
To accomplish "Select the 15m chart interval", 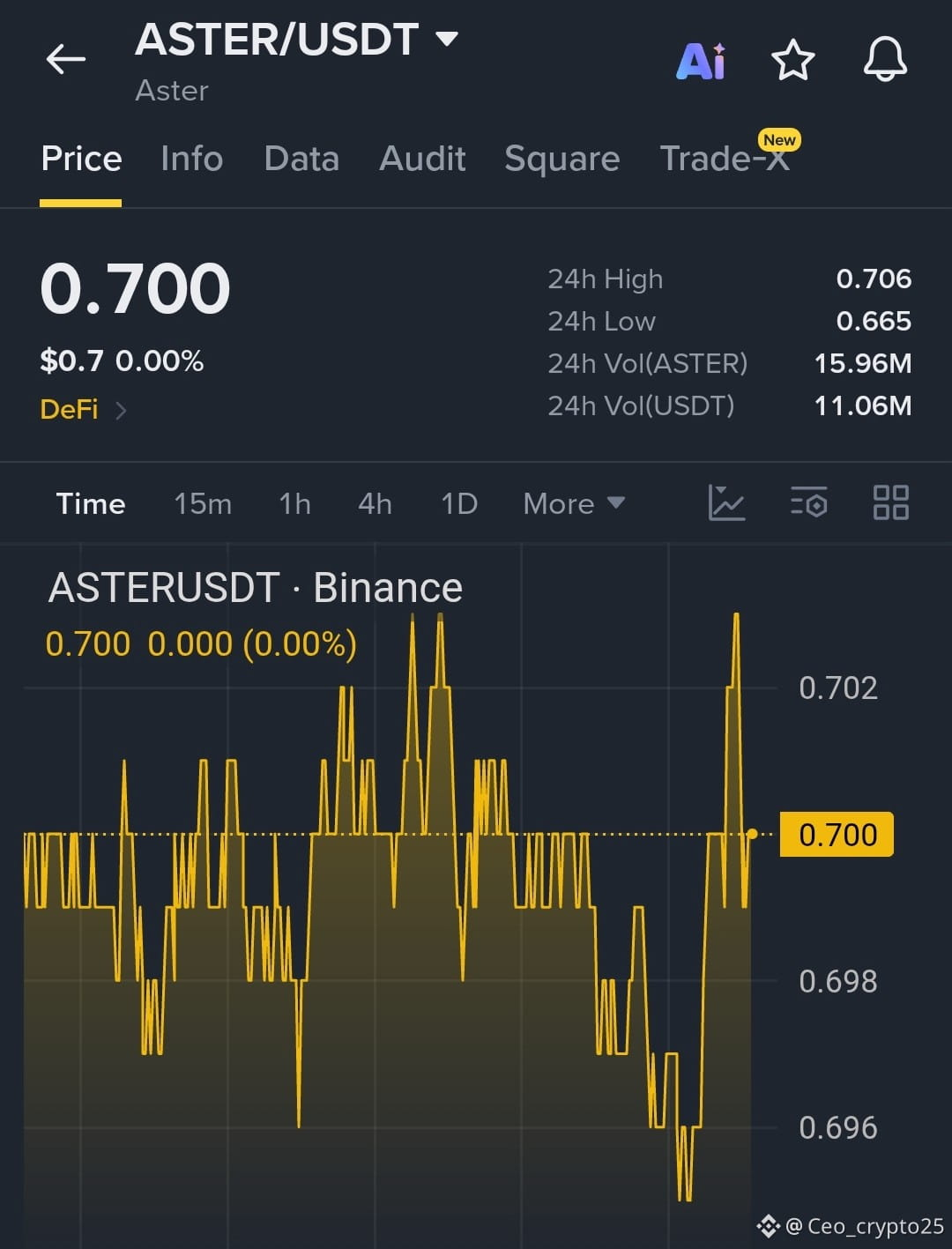I will [x=203, y=503].
